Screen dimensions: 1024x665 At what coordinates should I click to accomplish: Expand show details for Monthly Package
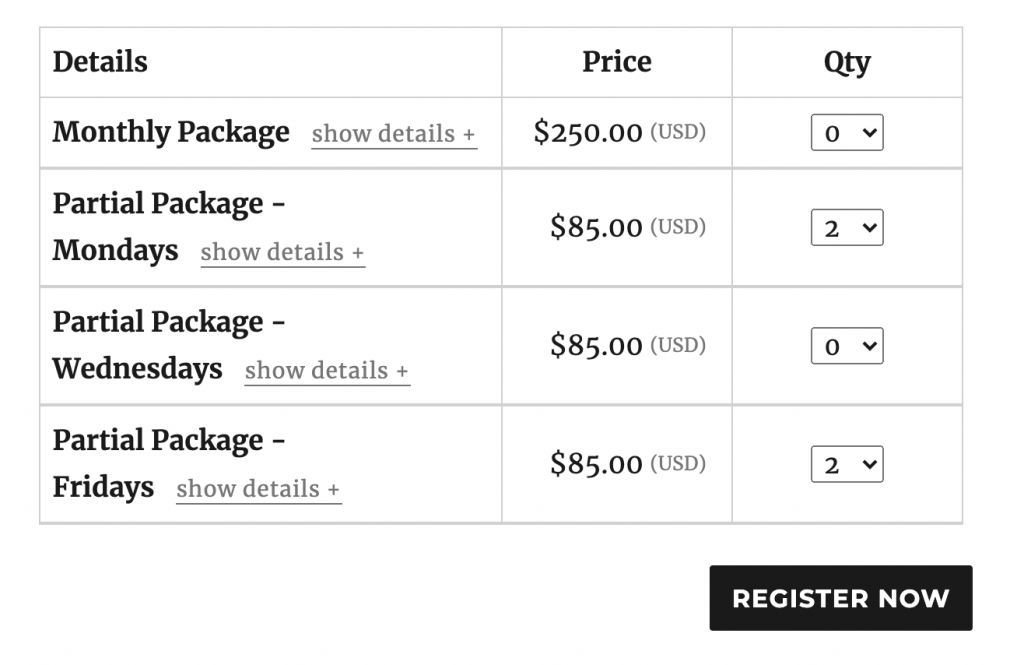tap(394, 134)
